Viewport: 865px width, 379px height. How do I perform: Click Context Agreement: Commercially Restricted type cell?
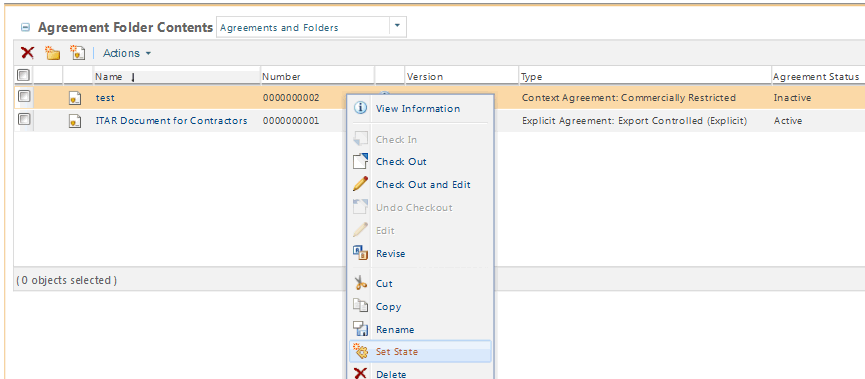tap(629, 98)
